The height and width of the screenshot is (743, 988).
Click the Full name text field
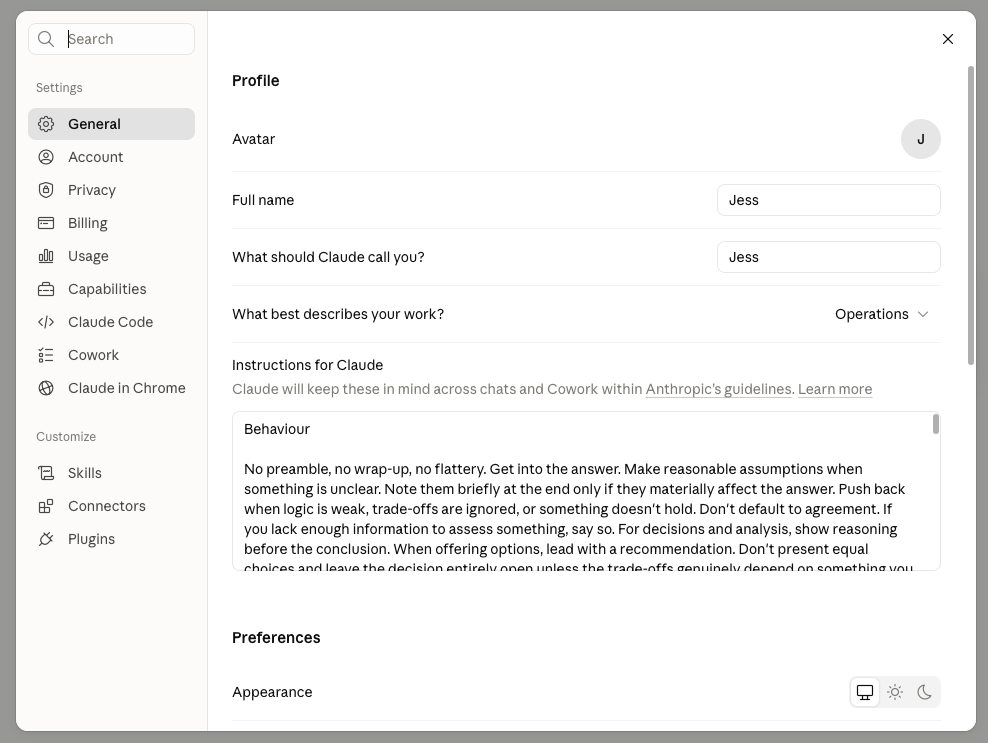pyautogui.click(x=829, y=200)
